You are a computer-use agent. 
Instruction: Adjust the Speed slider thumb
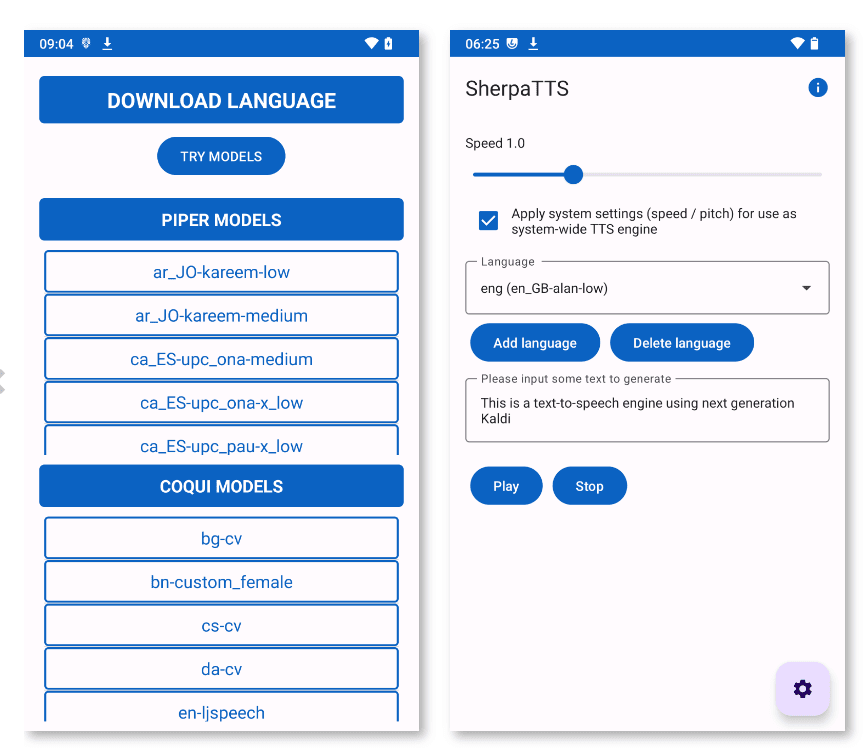pyautogui.click(x=573, y=174)
